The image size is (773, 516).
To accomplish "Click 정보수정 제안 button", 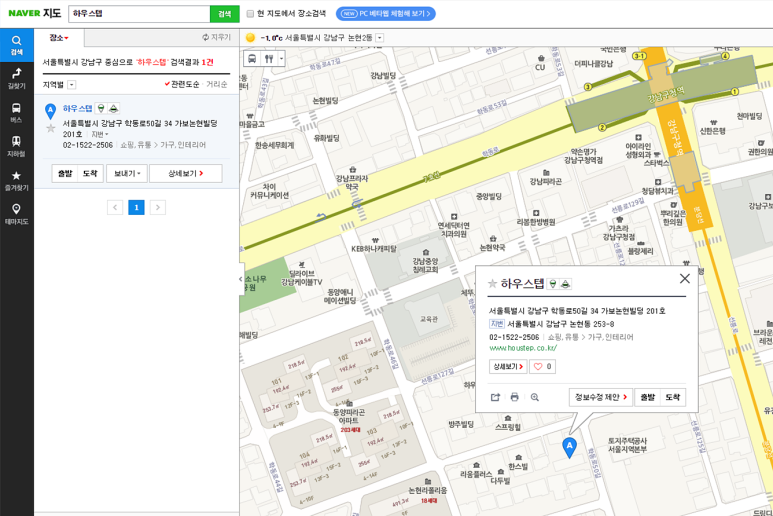I will [x=600, y=397].
